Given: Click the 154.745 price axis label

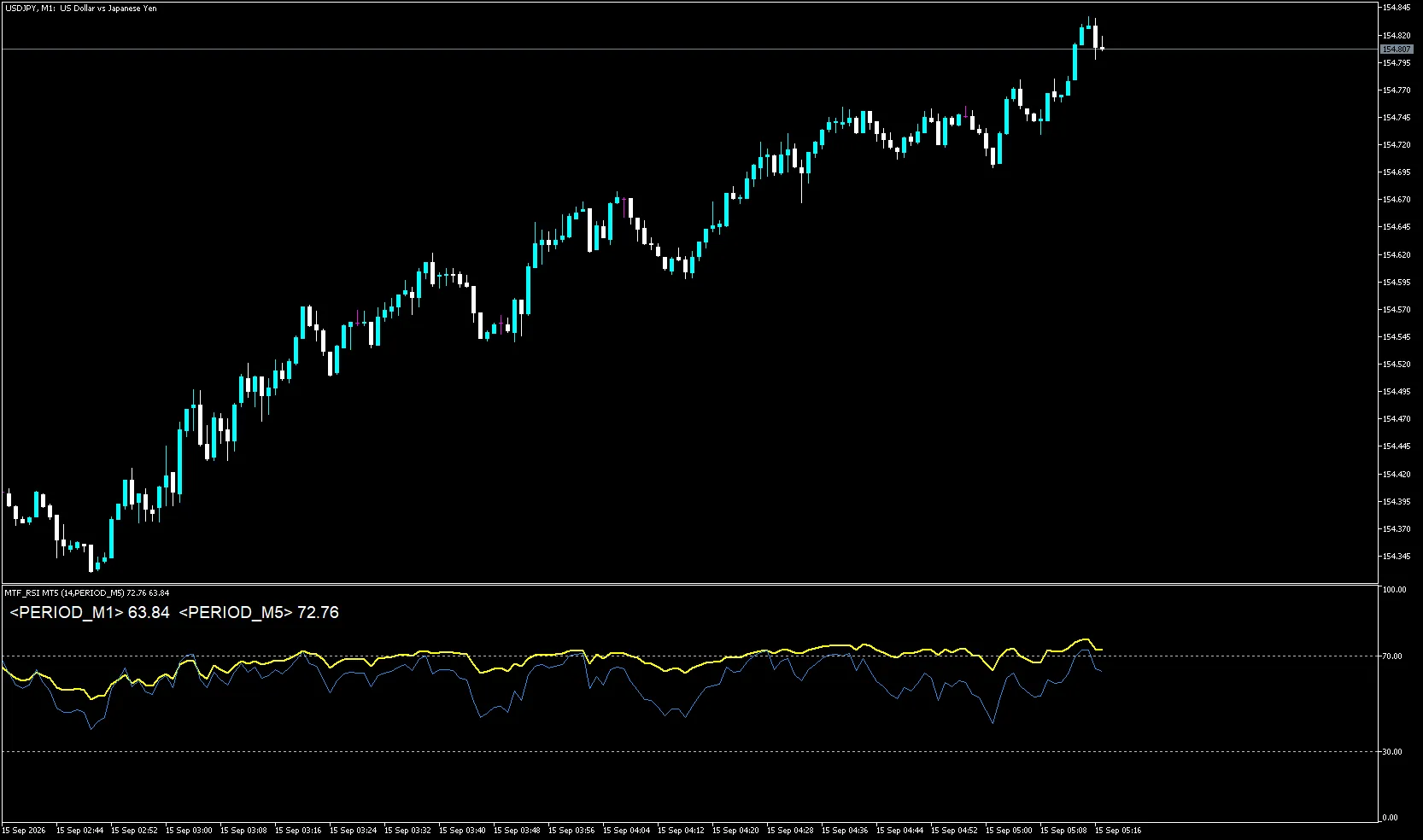Looking at the screenshot, I should (1397, 118).
